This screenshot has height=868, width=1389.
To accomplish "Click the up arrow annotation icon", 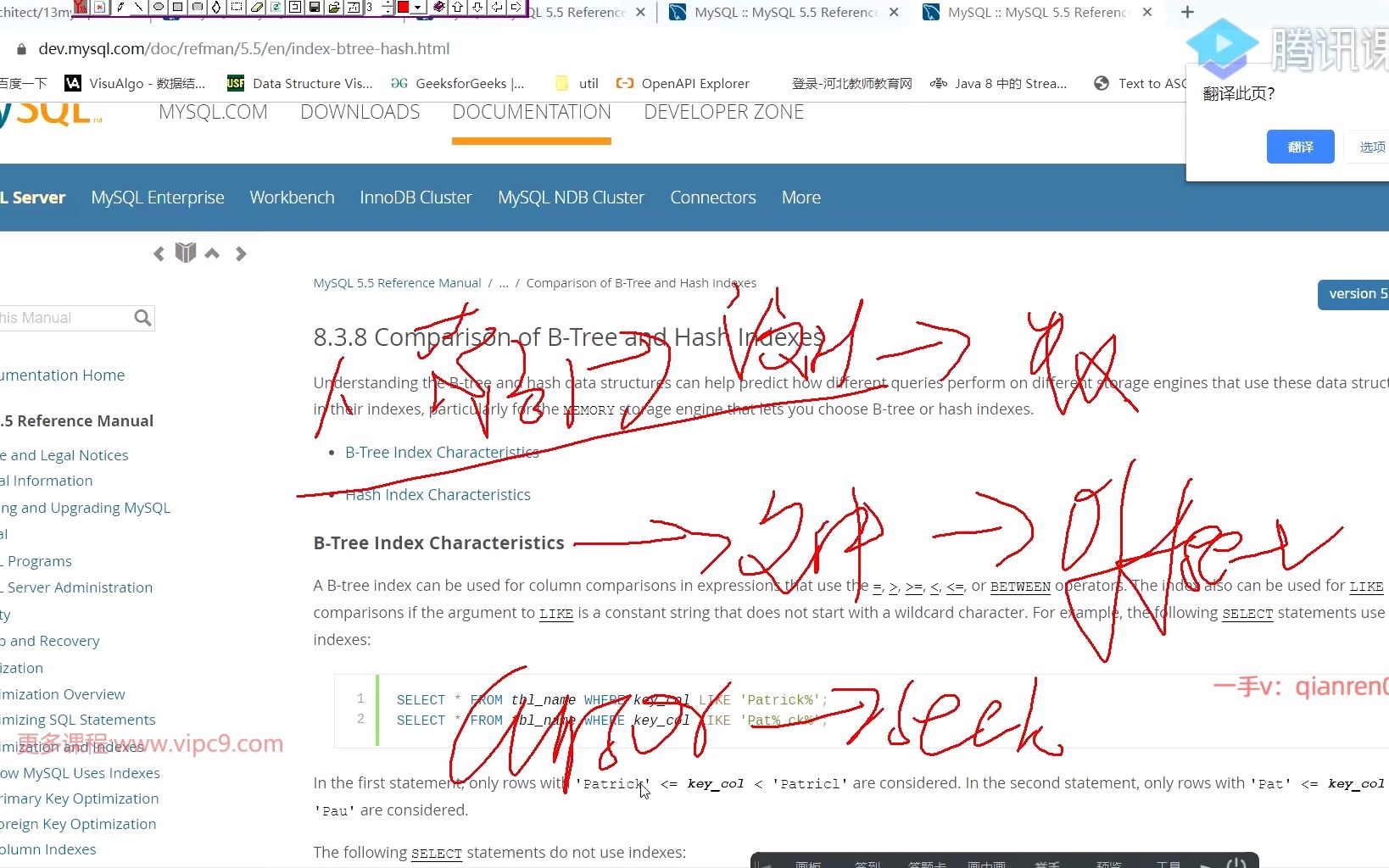I will (x=458, y=7).
